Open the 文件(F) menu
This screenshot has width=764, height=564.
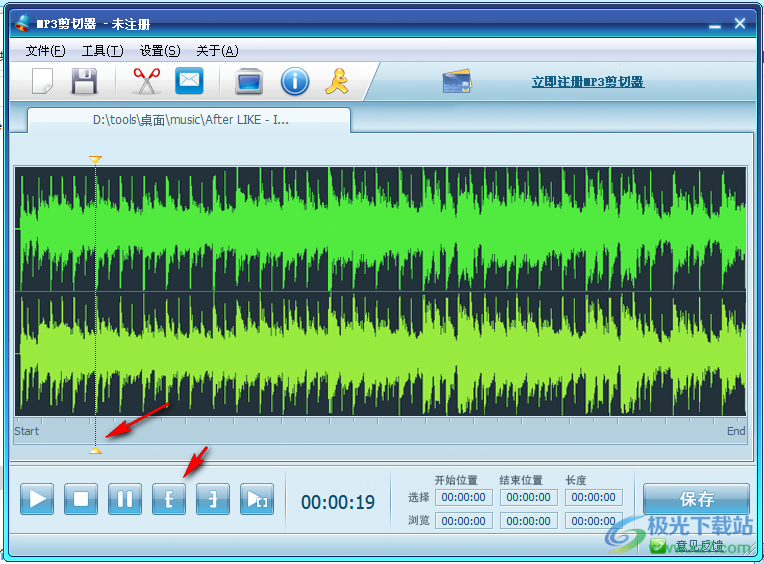point(45,51)
